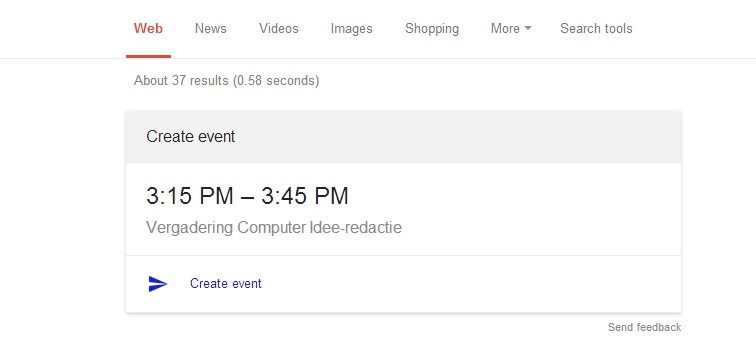Click the 3:45 PM end time
This screenshot has height=360, width=756.
305,196
